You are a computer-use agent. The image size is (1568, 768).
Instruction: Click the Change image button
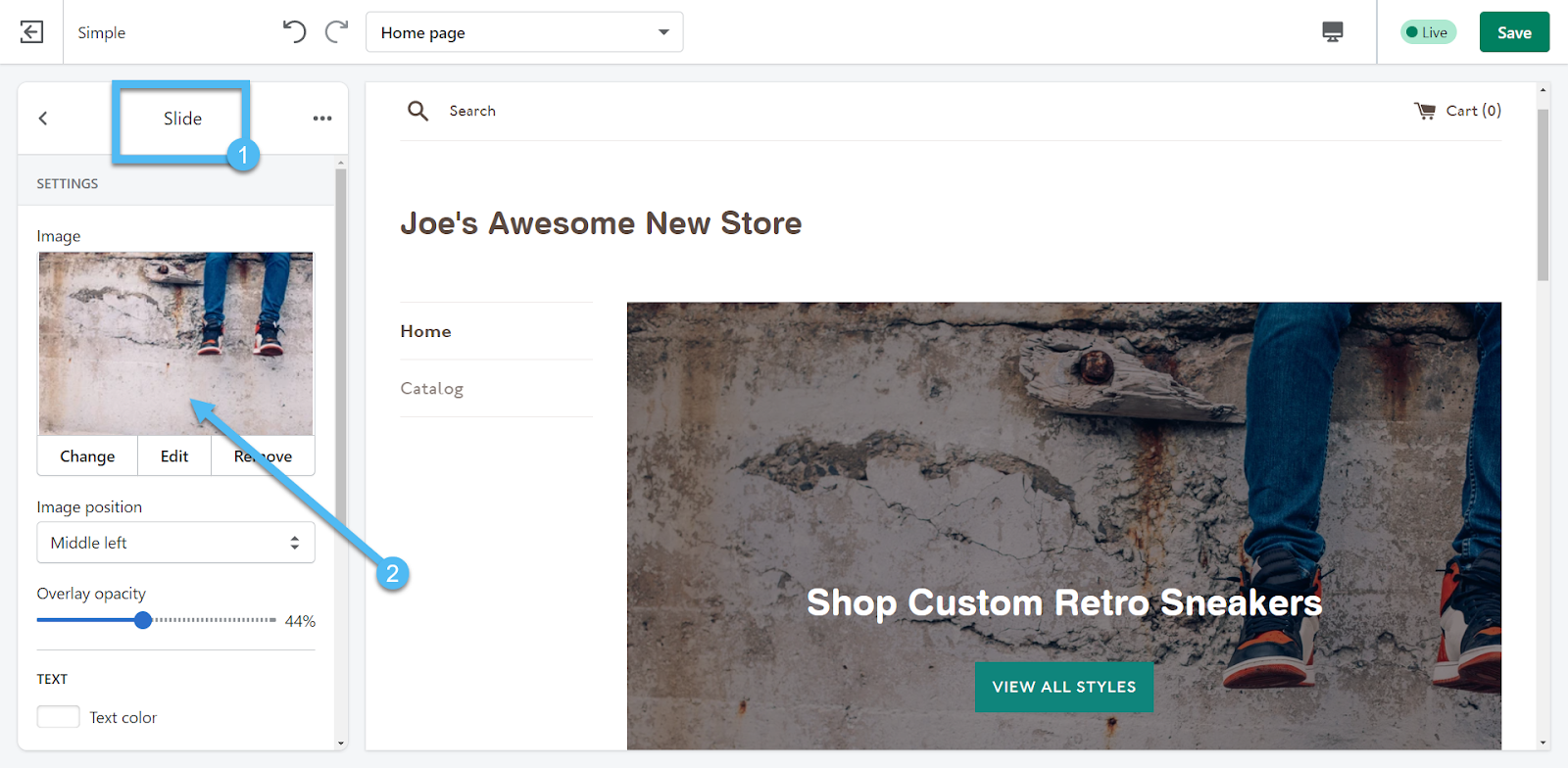click(87, 456)
